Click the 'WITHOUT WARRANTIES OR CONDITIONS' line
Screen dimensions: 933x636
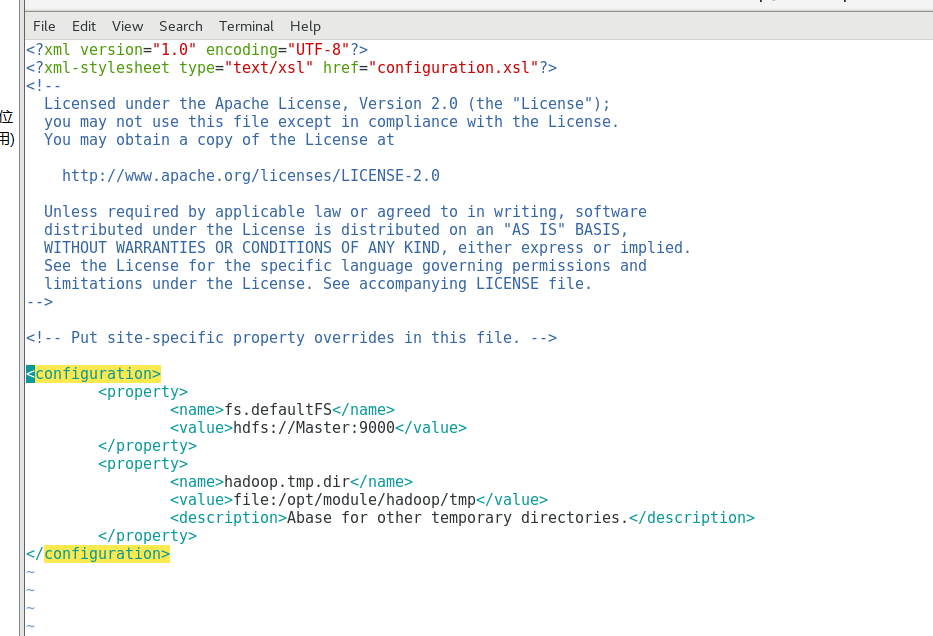coord(367,247)
